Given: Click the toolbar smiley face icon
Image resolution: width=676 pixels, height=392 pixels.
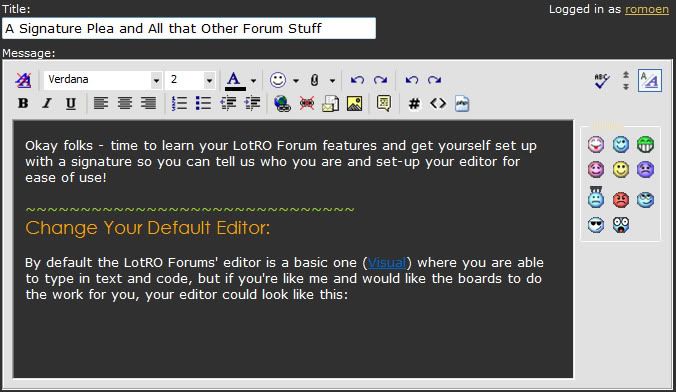Looking at the screenshot, I should [x=278, y=80].
